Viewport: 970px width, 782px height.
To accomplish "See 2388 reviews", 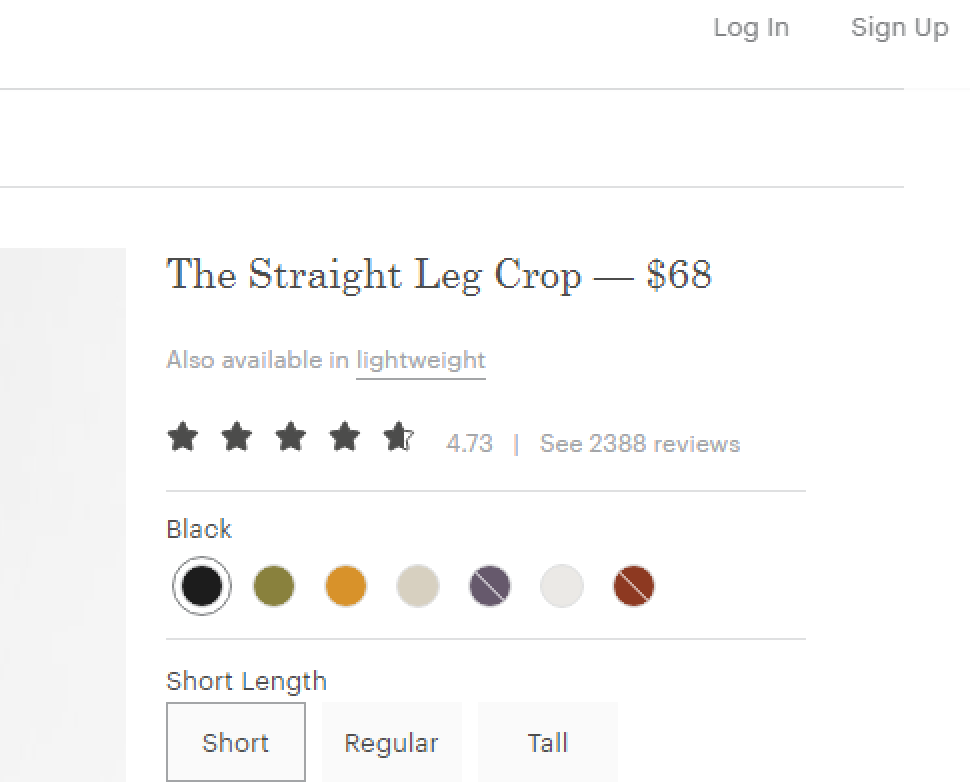I will click(640, 444).
